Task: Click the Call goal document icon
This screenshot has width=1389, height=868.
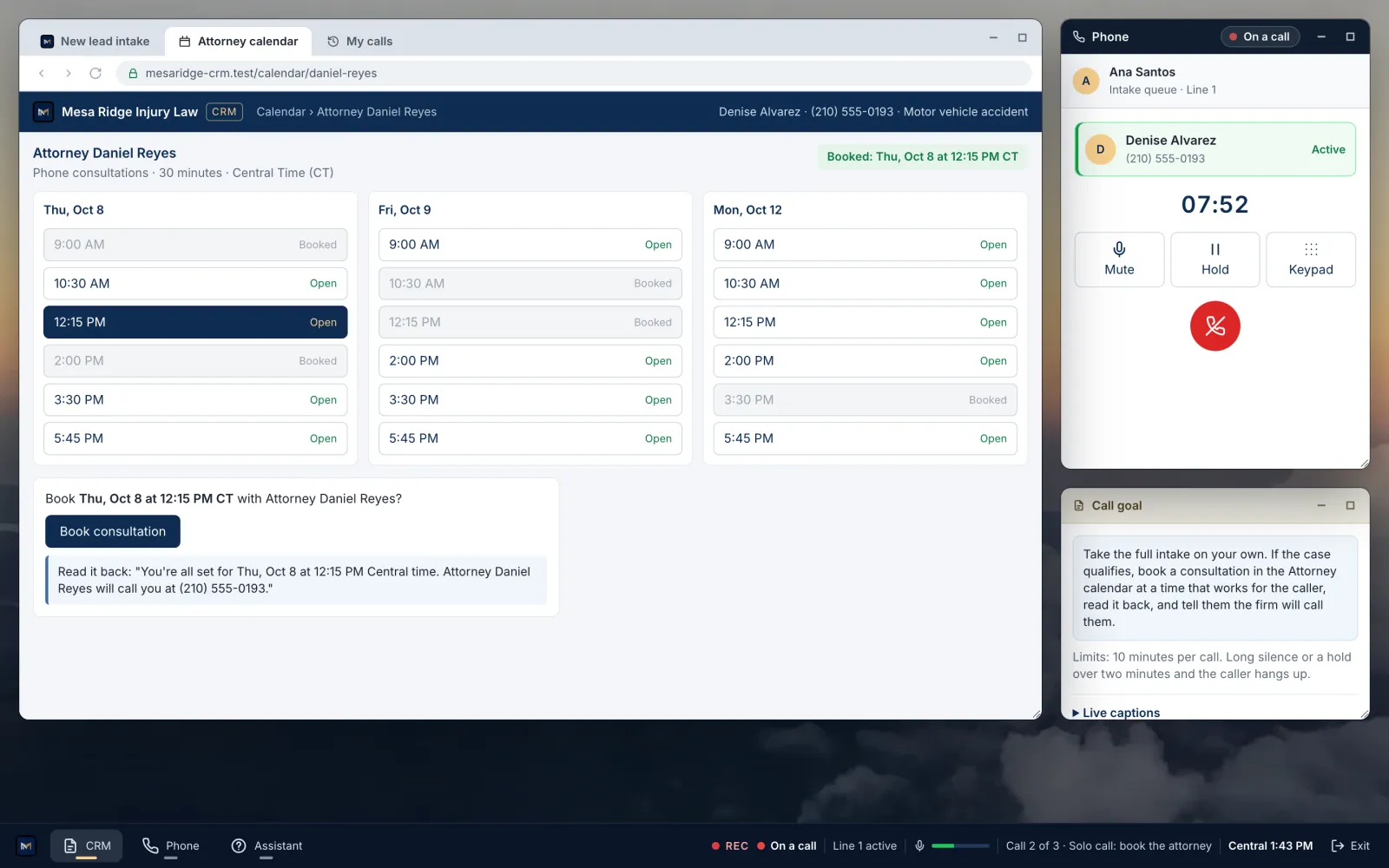Action: pos(1079,505)
